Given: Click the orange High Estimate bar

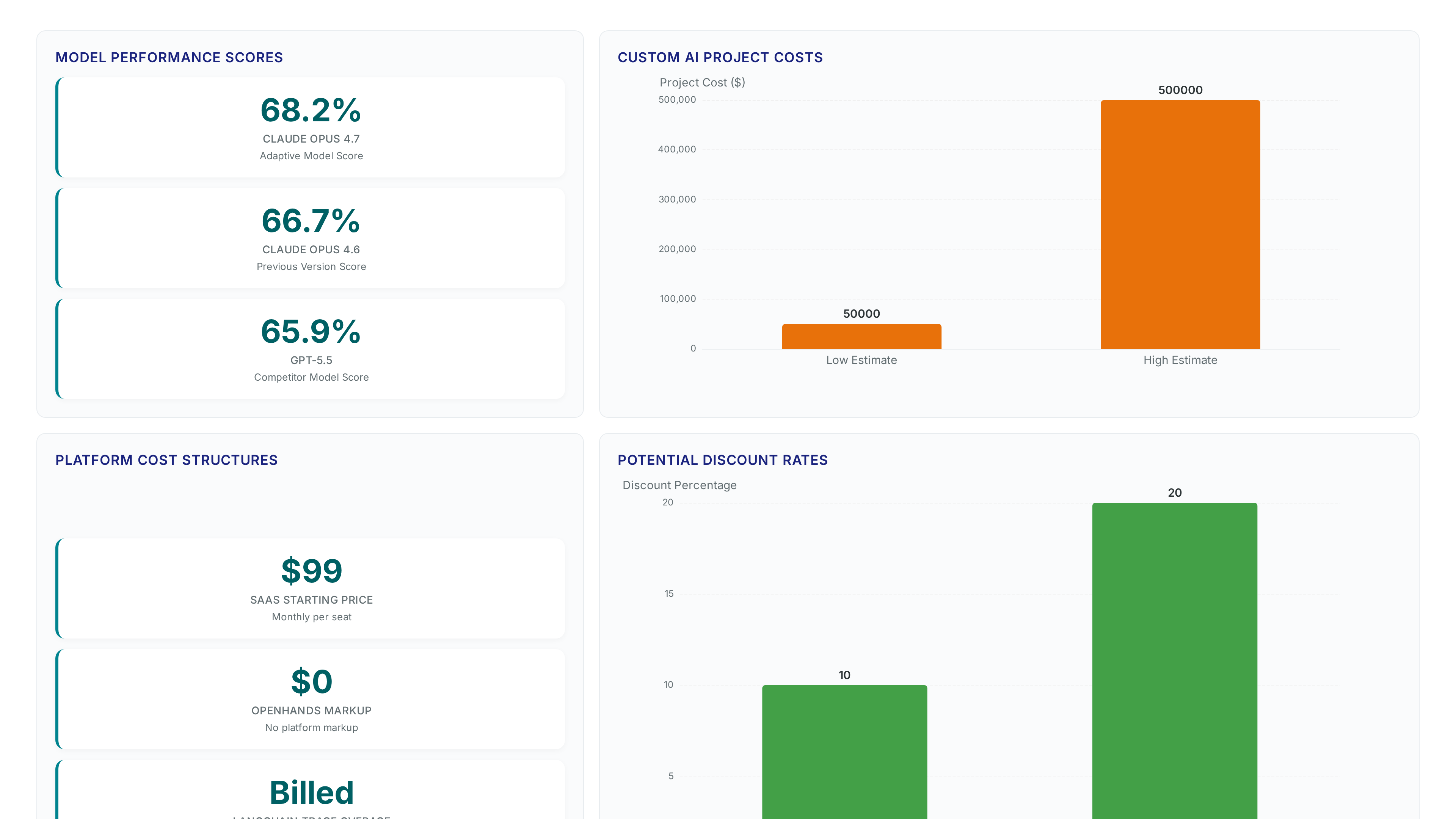Looking at the screenshot, I should pyautogui.click(x=1180, y=224).
